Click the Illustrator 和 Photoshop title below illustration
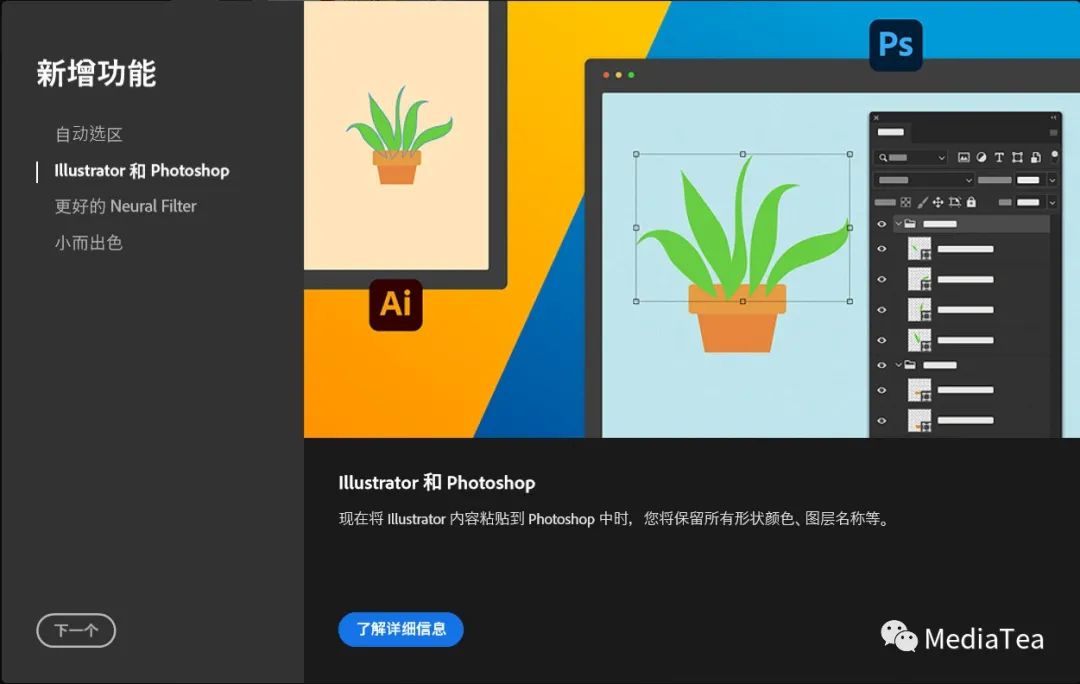Image resolution: width=1080 pixels, height=684 pixels. (x=437, y=483)
